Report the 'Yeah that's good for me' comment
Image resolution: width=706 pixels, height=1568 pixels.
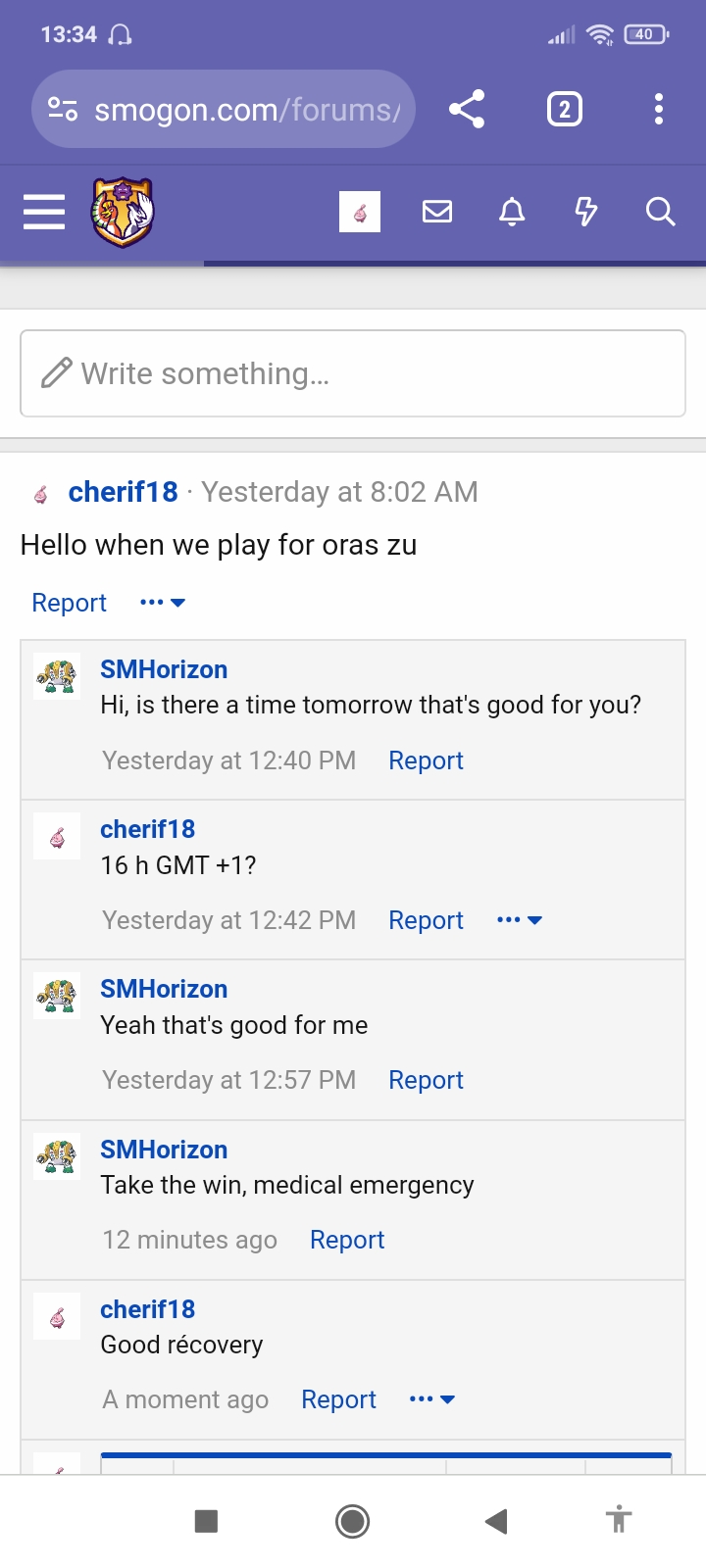point(426,1080)
